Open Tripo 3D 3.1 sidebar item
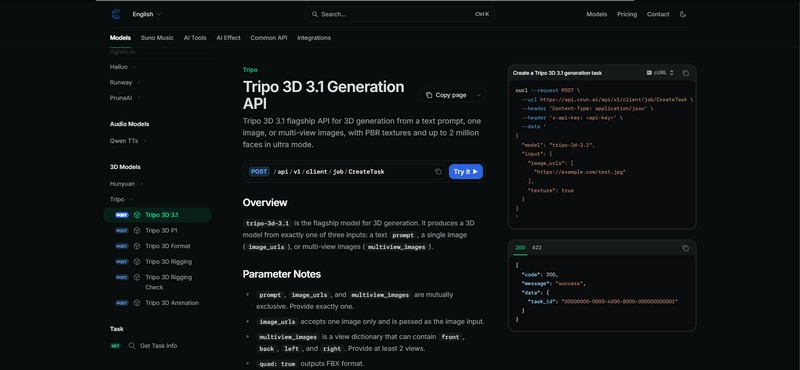 click(158, 215)
